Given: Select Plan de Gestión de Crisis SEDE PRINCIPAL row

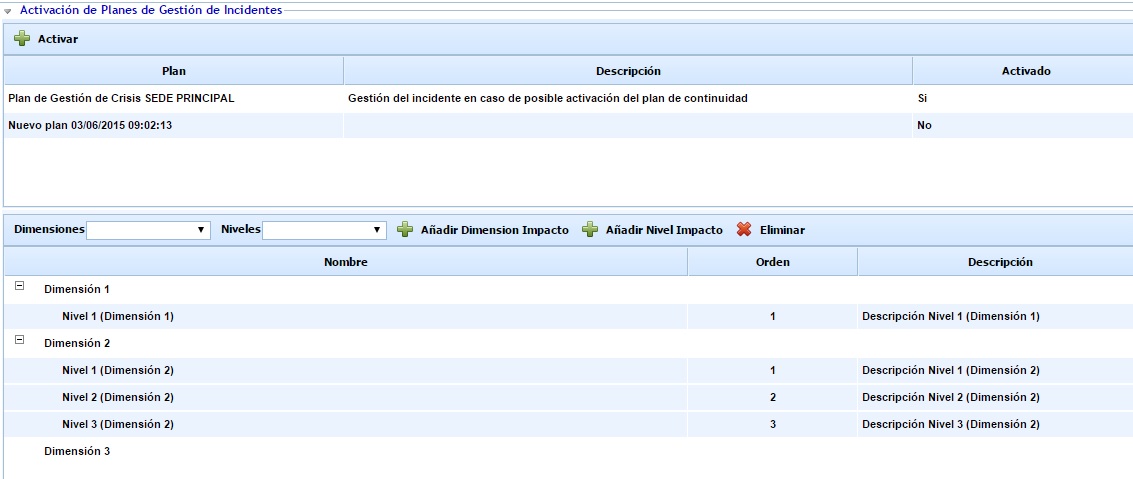Looking at the screenshot, I should coord(121,98).
